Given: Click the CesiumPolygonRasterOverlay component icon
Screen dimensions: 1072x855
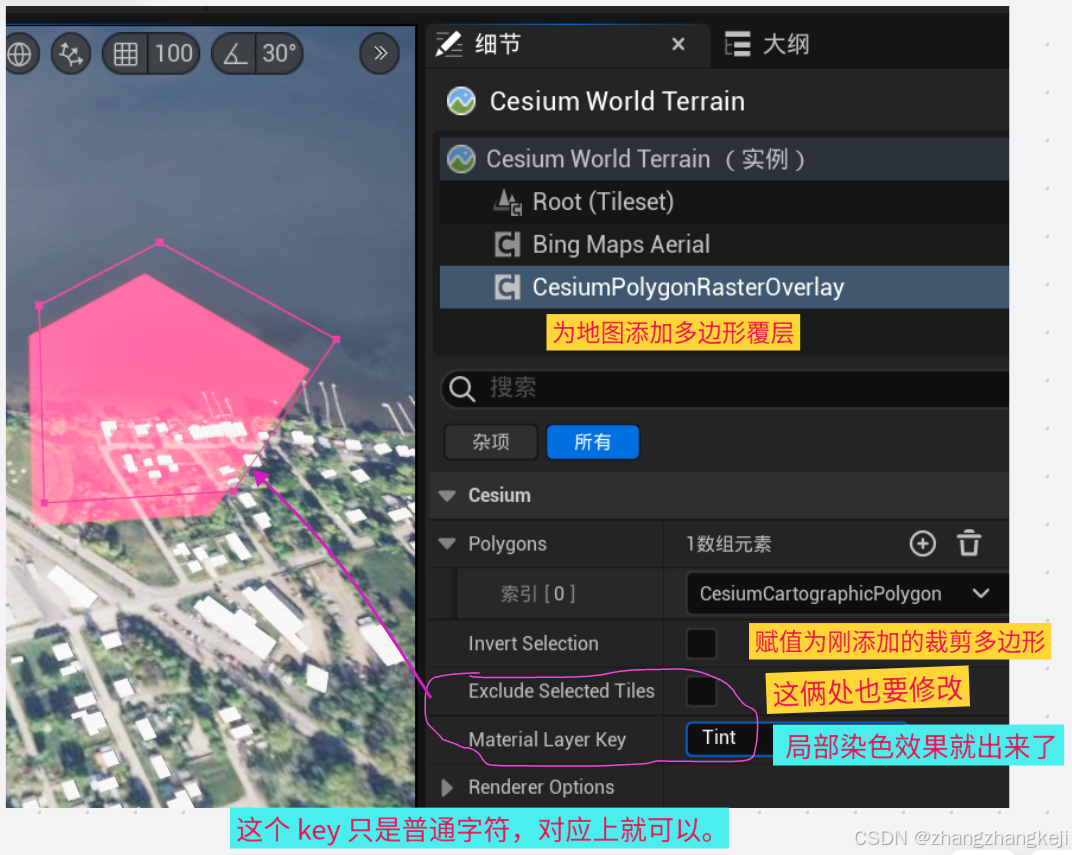Looking at the screenshot, I should (x=507, y=287).
